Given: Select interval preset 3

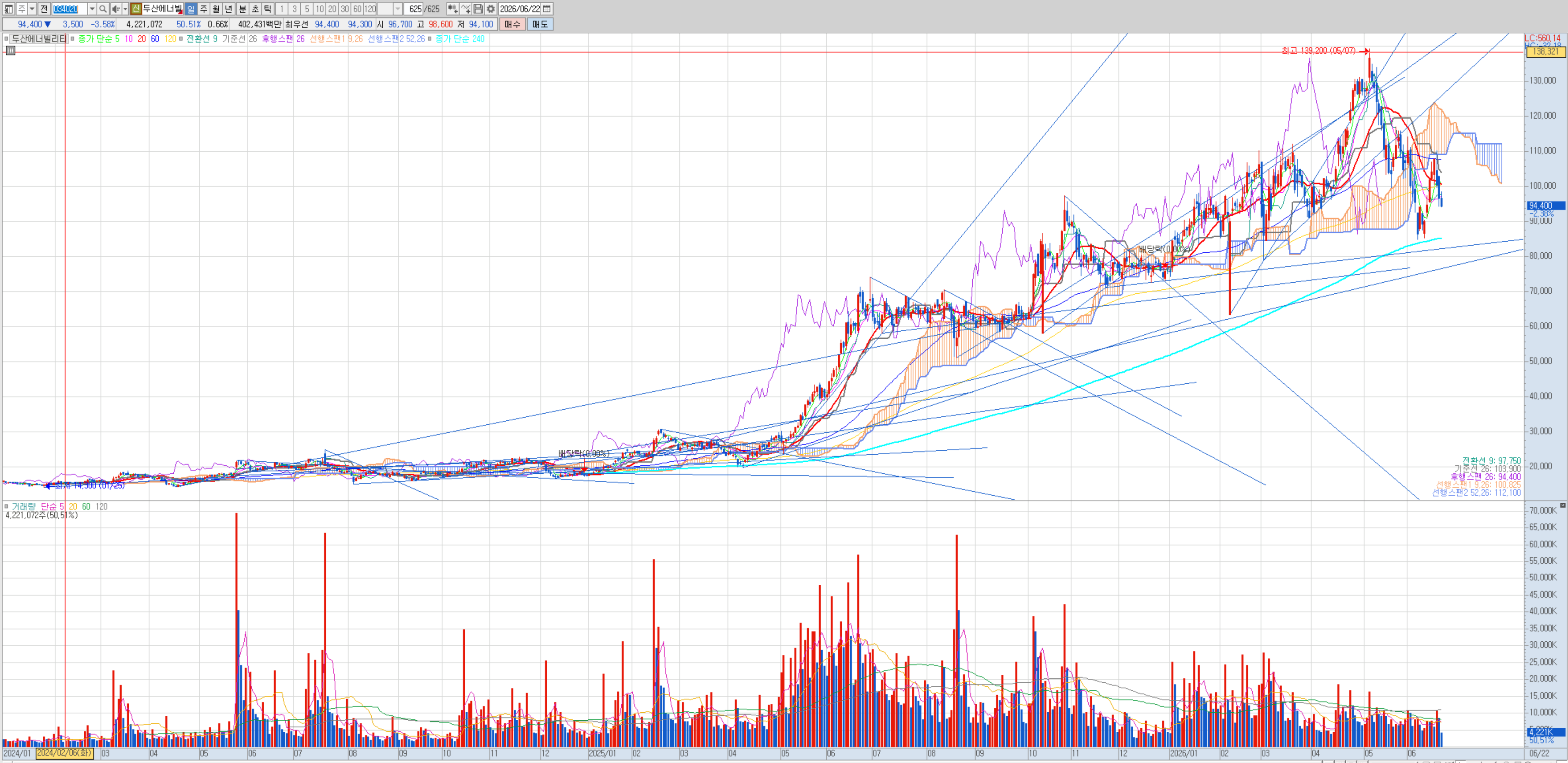Looking at the screenshot, I should click(295, 9).
